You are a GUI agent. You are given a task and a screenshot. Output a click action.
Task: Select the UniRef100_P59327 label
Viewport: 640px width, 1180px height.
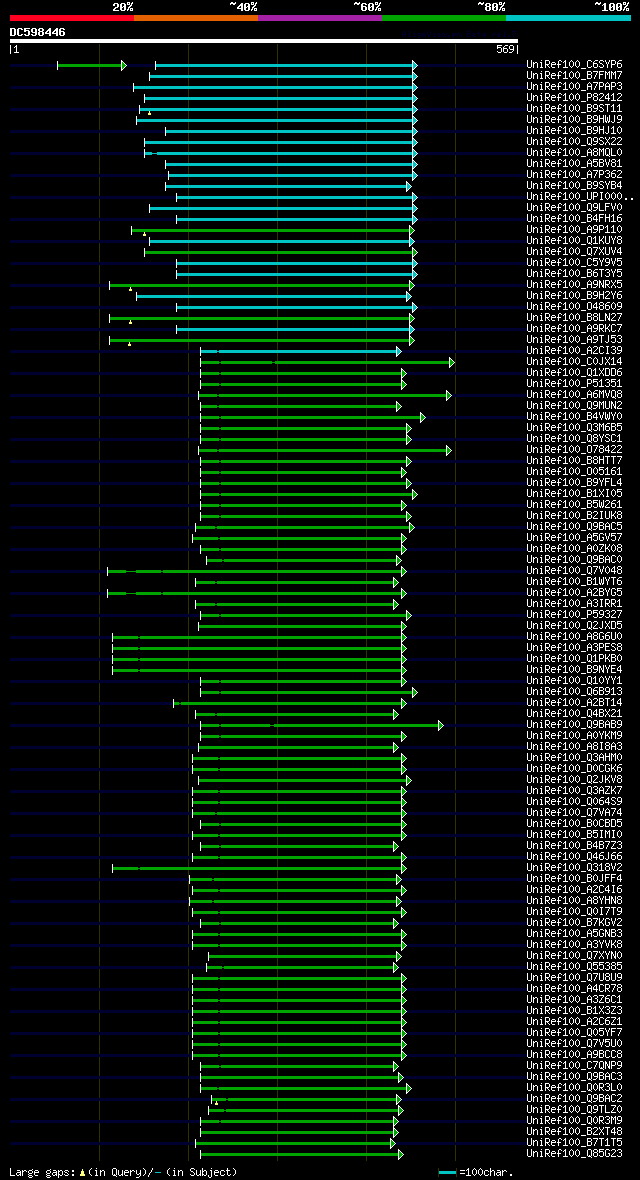coord(574,613)
